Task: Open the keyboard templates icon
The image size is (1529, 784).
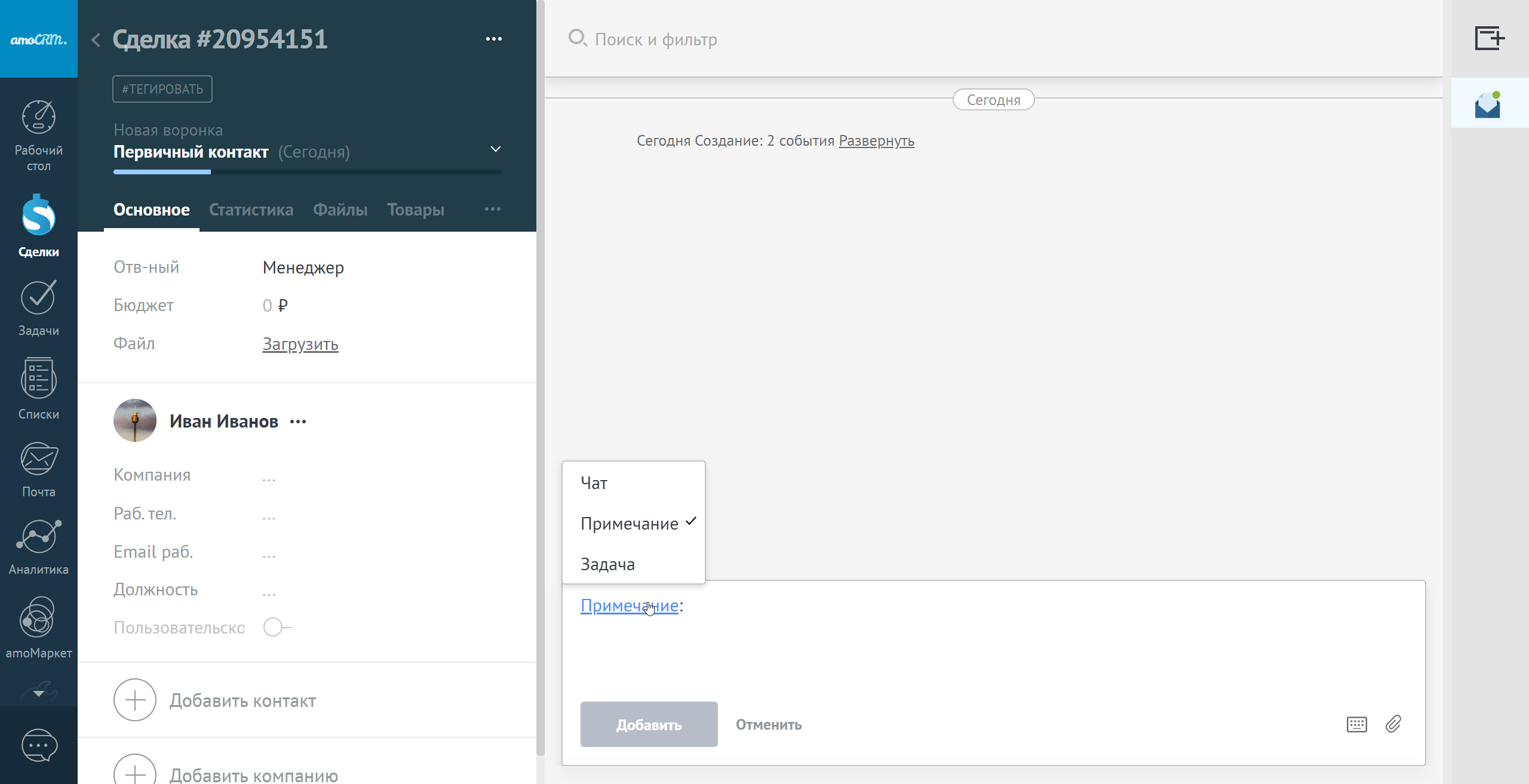Action: (x=1356, y=724)
